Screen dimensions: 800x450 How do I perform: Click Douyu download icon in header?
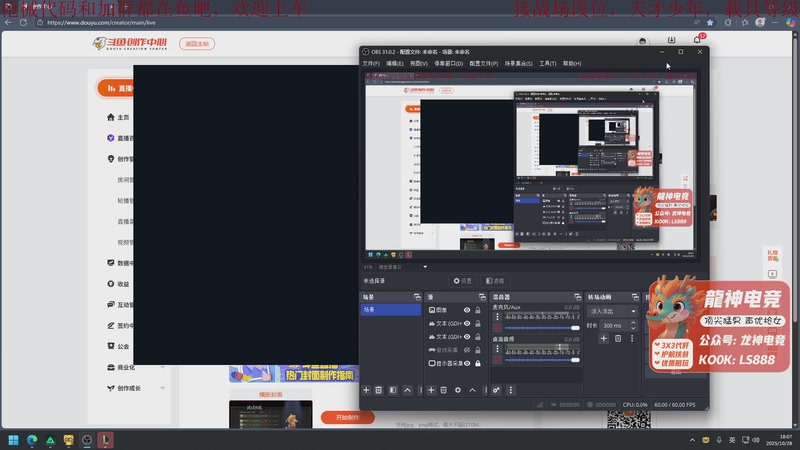(671, 40)
